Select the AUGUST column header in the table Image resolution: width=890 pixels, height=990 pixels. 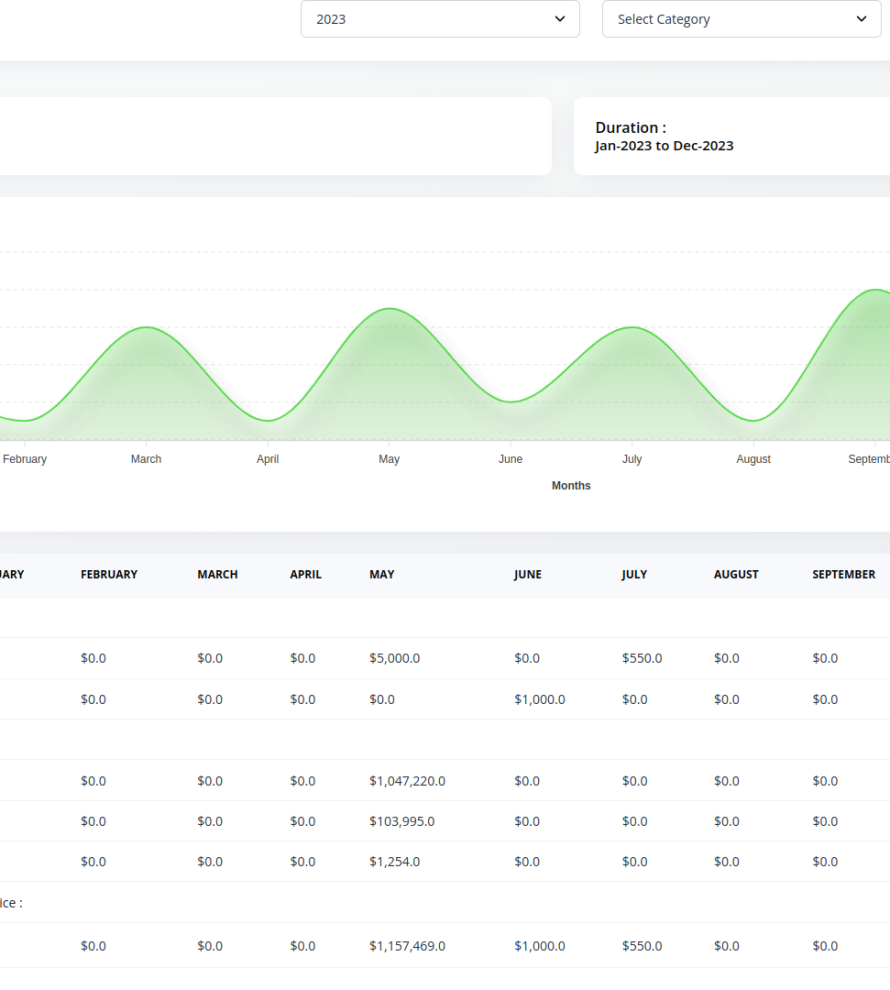(x=736, y=575)
